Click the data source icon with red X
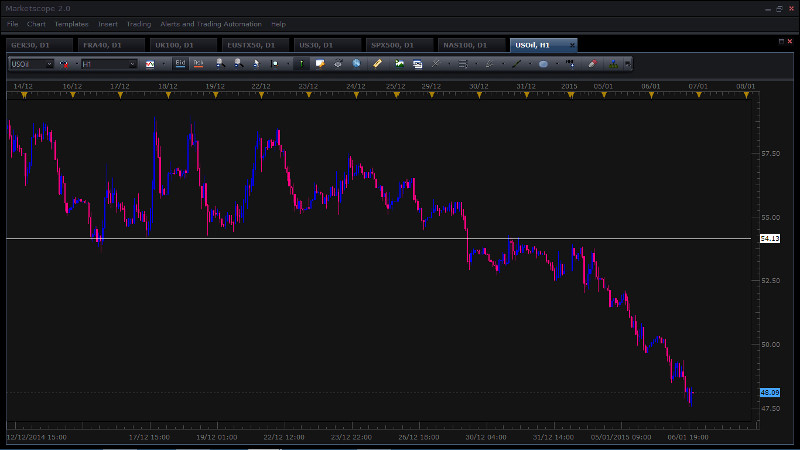 pos(64,64)
